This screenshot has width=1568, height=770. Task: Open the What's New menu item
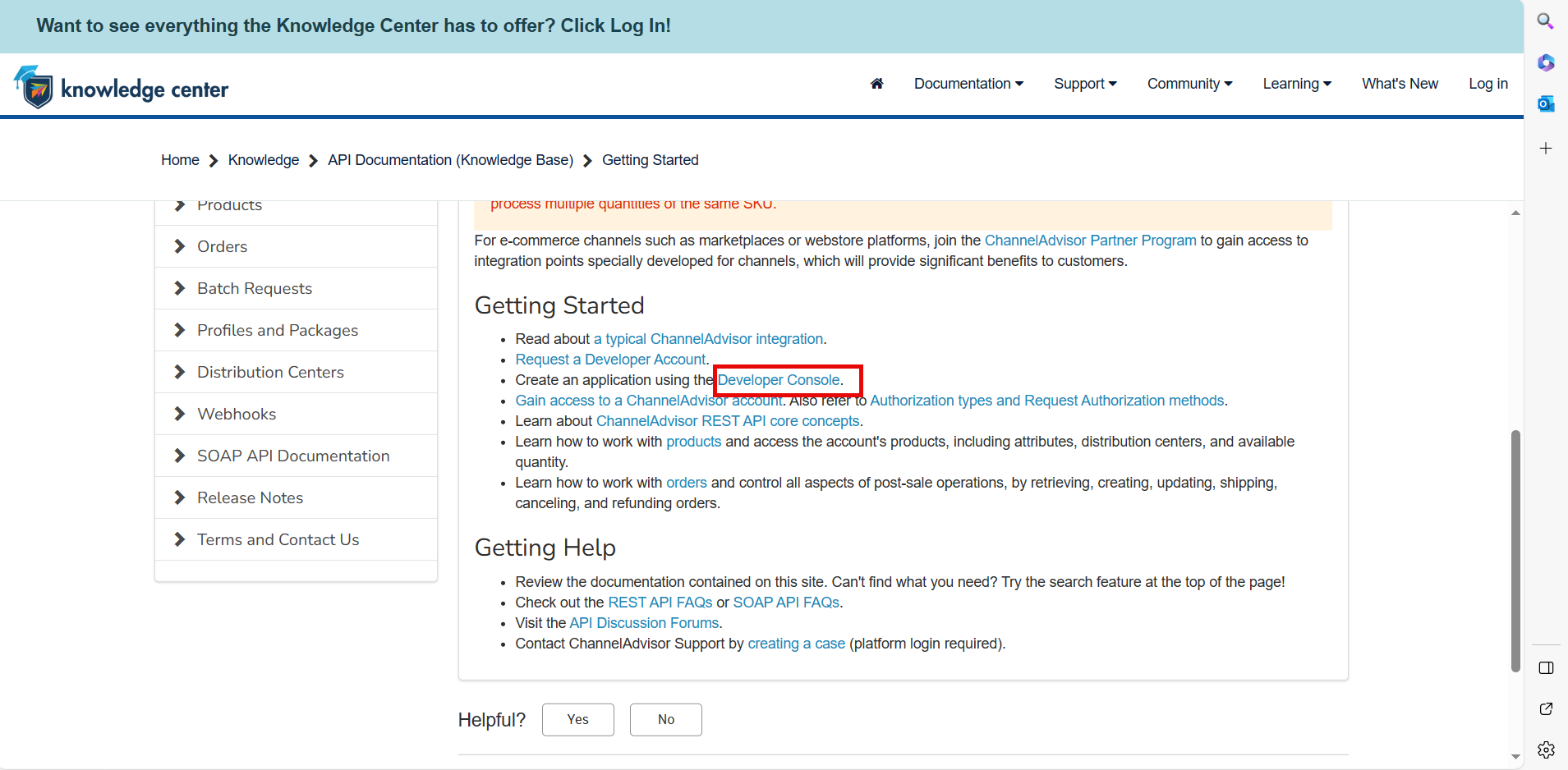1400,84
